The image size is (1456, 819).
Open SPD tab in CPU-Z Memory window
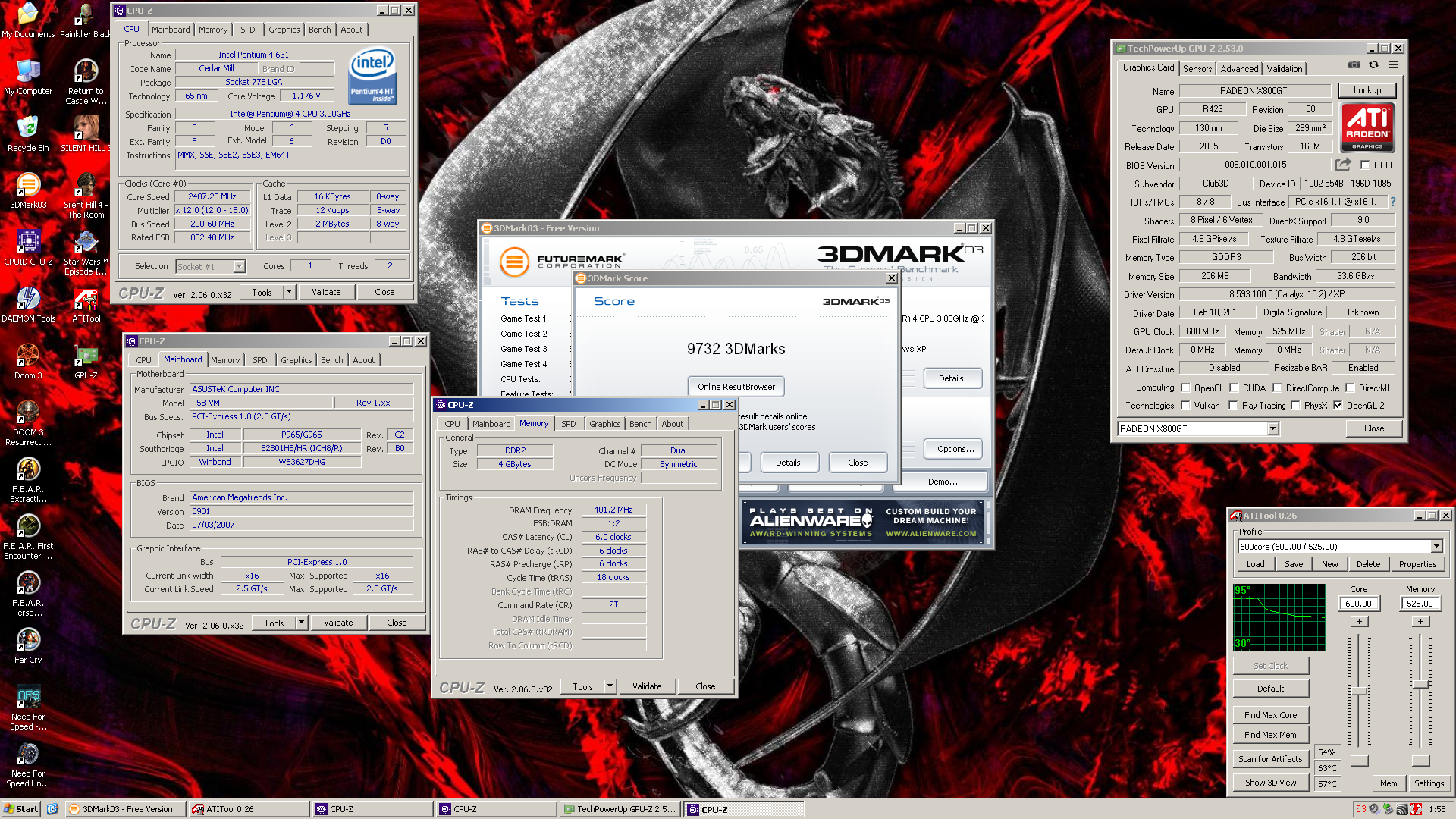(x=569, y=424)
